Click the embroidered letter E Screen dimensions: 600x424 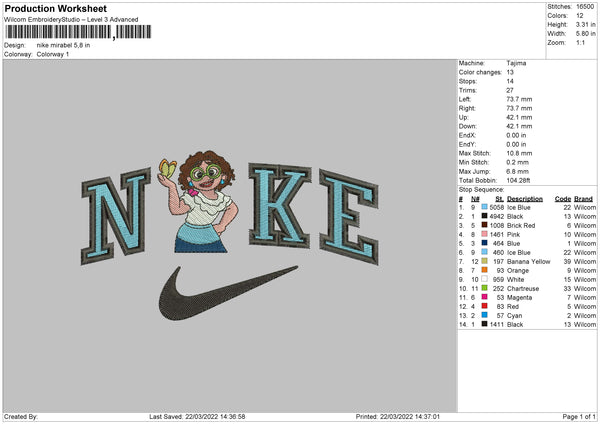tap(349, 217)
